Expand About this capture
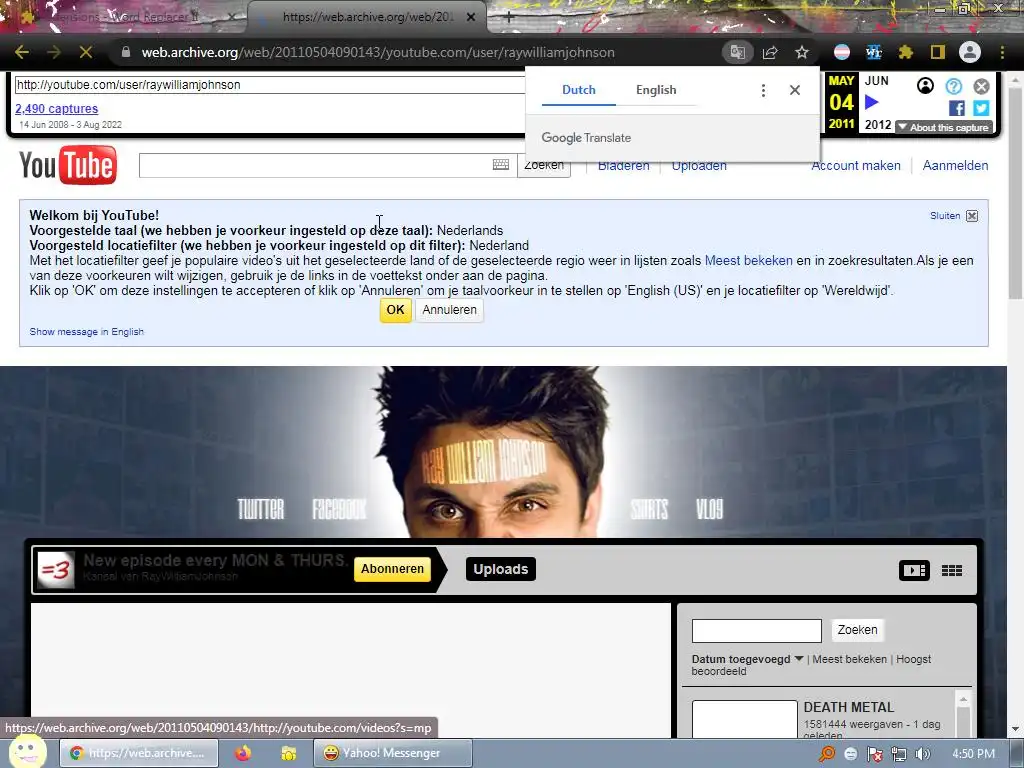1024x768 pixels. coord(944,127)
